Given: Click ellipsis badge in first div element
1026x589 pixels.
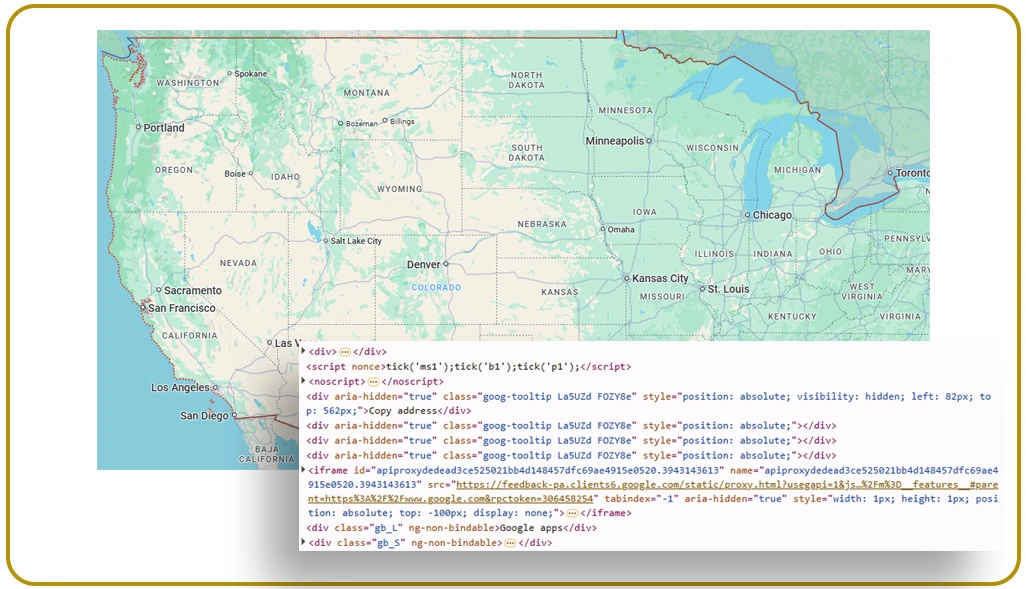Looking at the screenshot, I should click(x=345, y=352).
